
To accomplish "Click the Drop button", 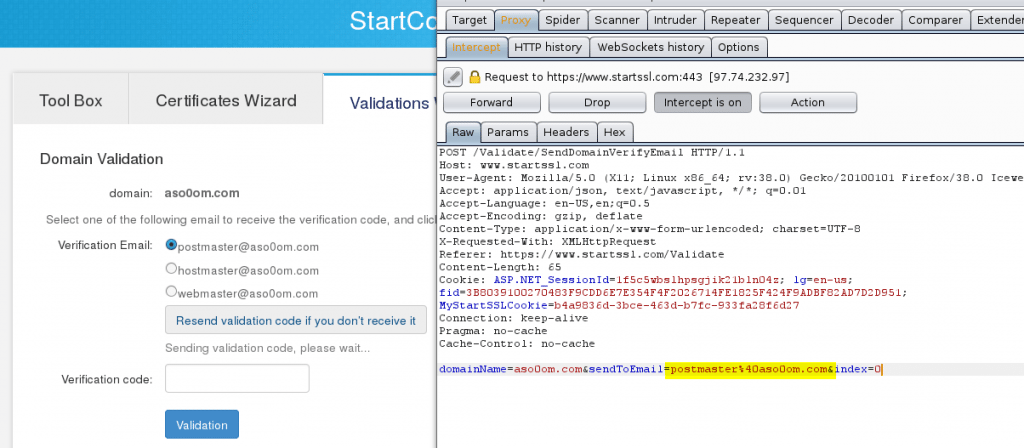I will (597, 103).
